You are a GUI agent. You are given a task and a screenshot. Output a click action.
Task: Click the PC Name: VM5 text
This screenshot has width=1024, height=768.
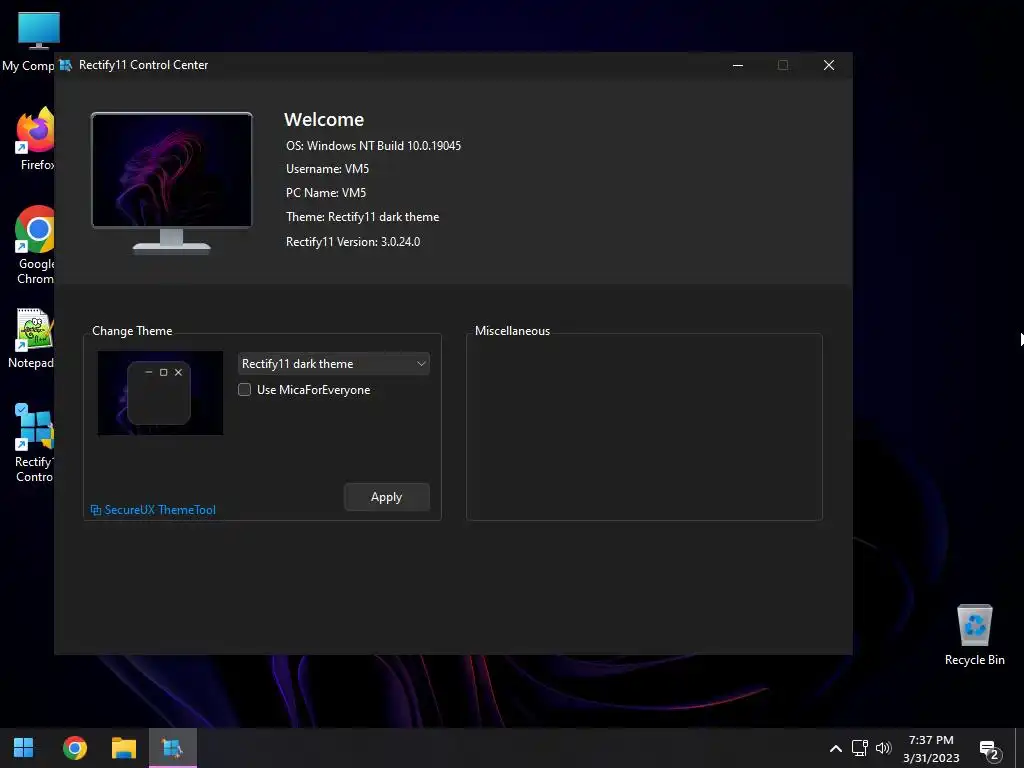point(326,193)
